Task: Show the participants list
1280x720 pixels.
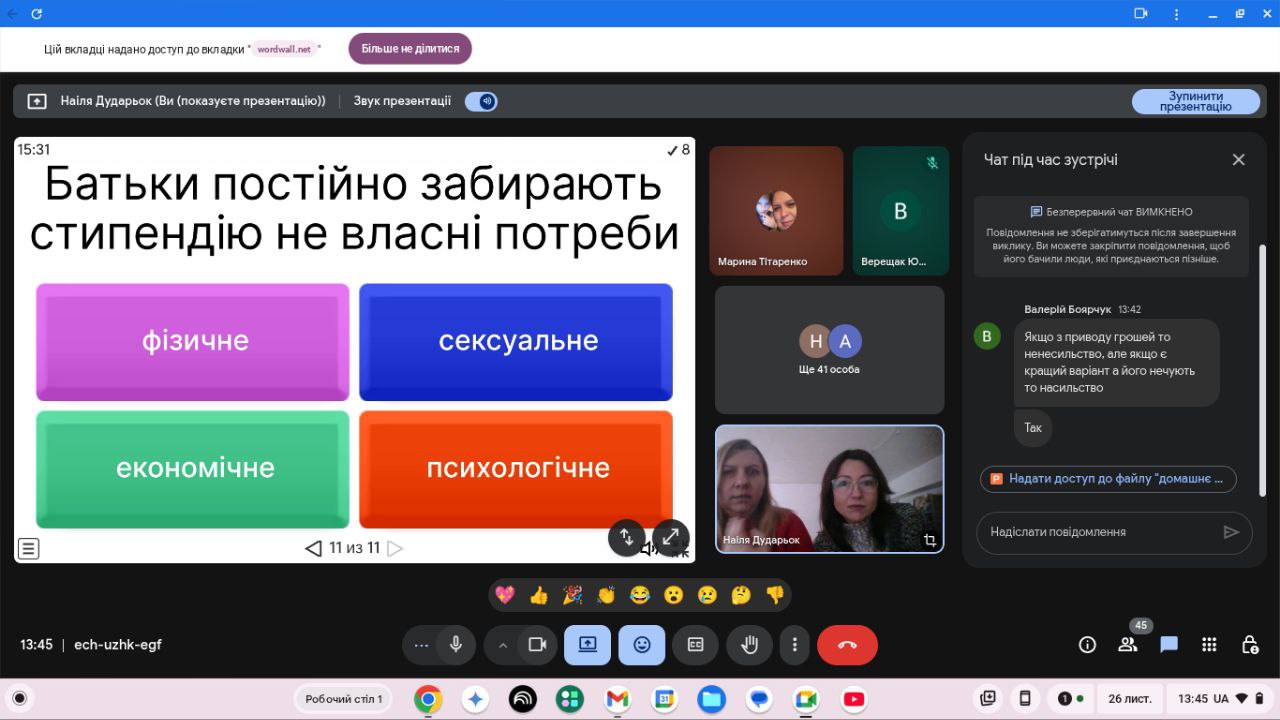Action: tap(1128, 645)
